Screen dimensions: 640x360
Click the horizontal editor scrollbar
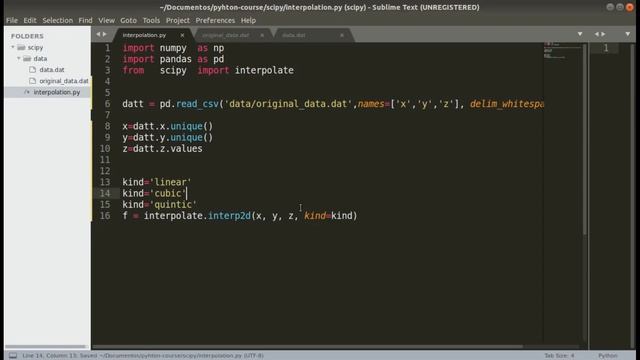click(308, 347)
